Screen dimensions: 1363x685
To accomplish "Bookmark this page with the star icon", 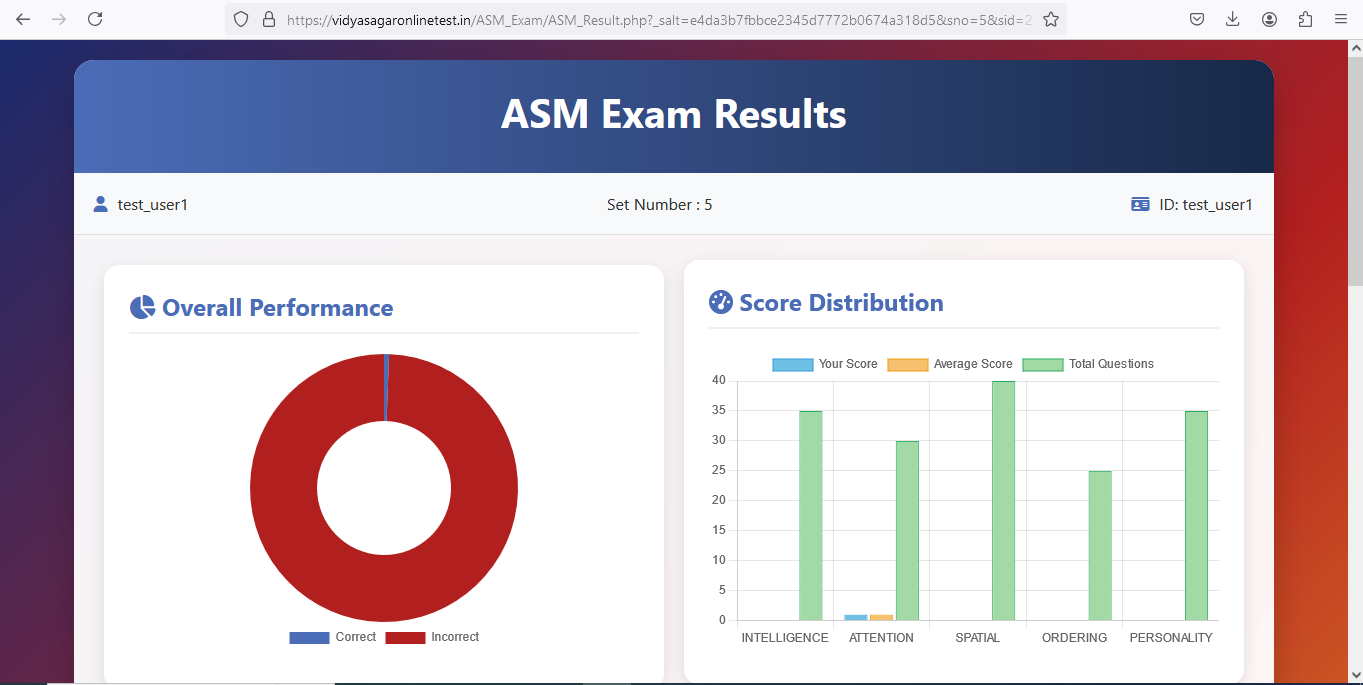I will coord(1051,19).
